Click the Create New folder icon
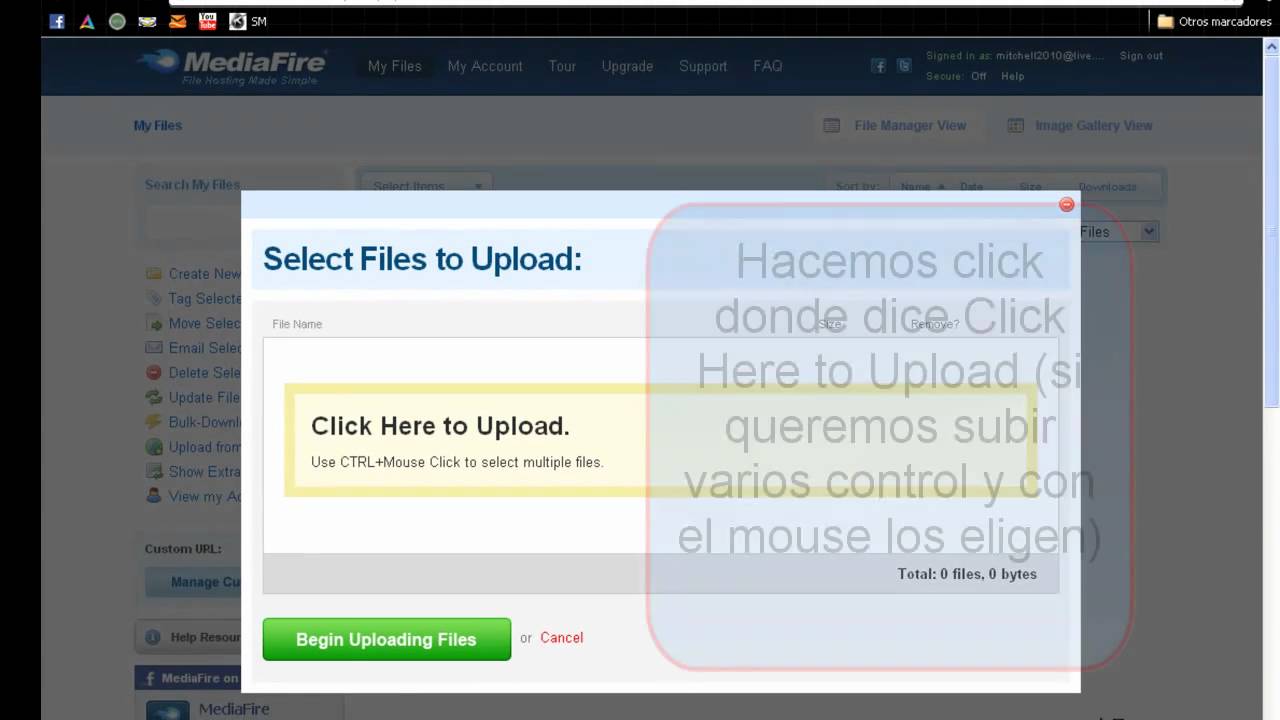 coord(154,274)
